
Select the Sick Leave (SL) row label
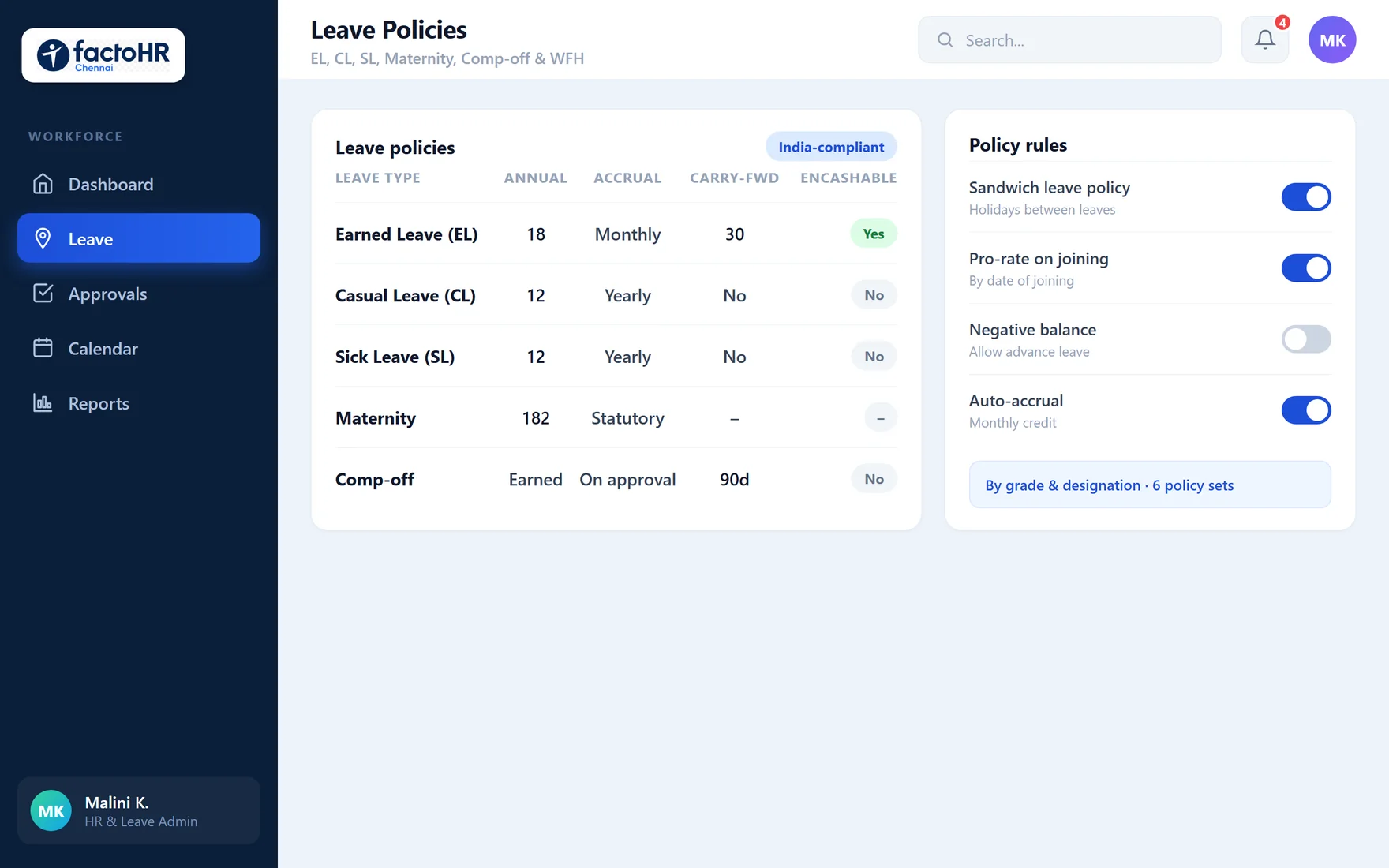(x=395, y=357)
